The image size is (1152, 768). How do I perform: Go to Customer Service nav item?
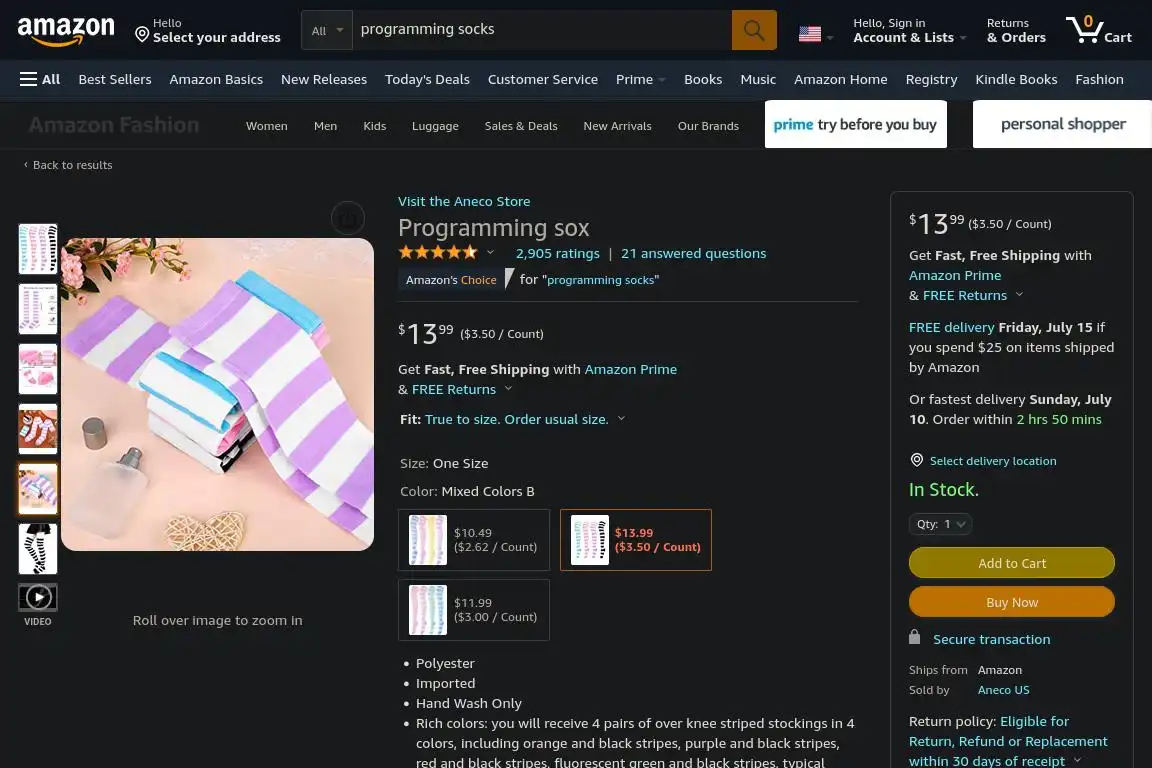pyautogui.click(x=542, y=79)
